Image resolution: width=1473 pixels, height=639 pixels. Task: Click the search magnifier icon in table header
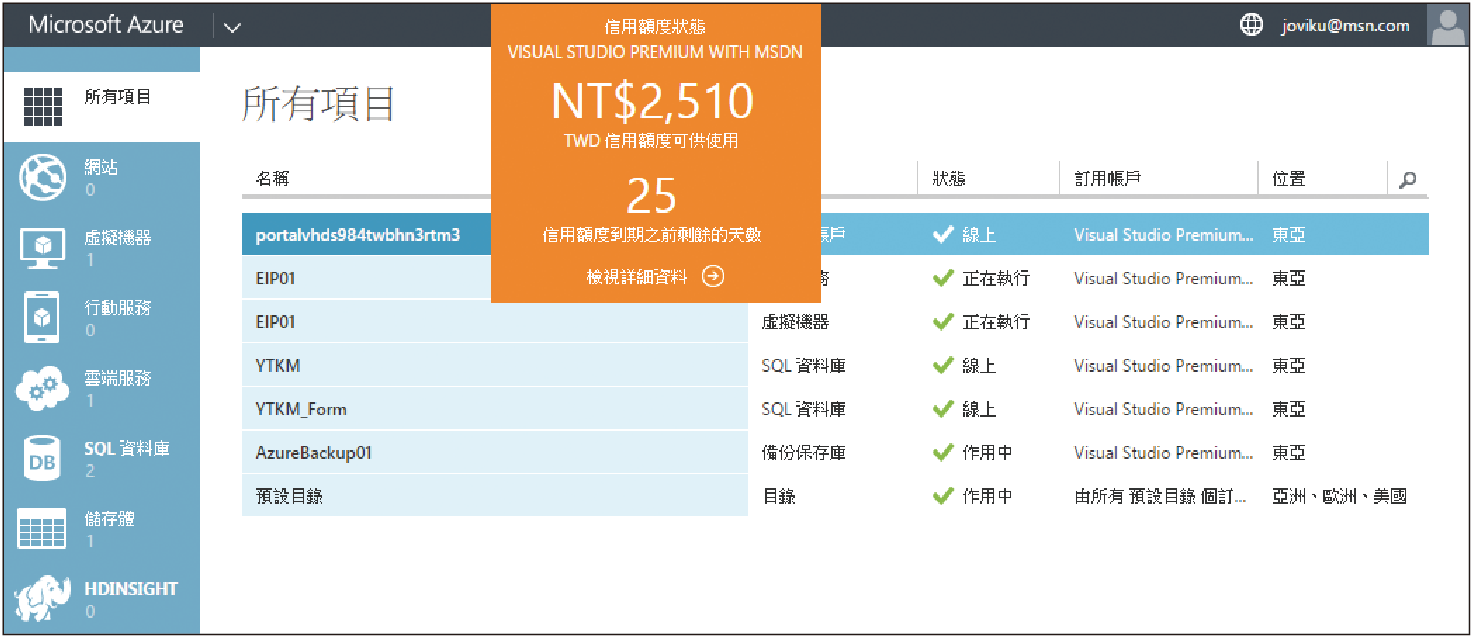pyautogui.click(x=1407, y=180)
